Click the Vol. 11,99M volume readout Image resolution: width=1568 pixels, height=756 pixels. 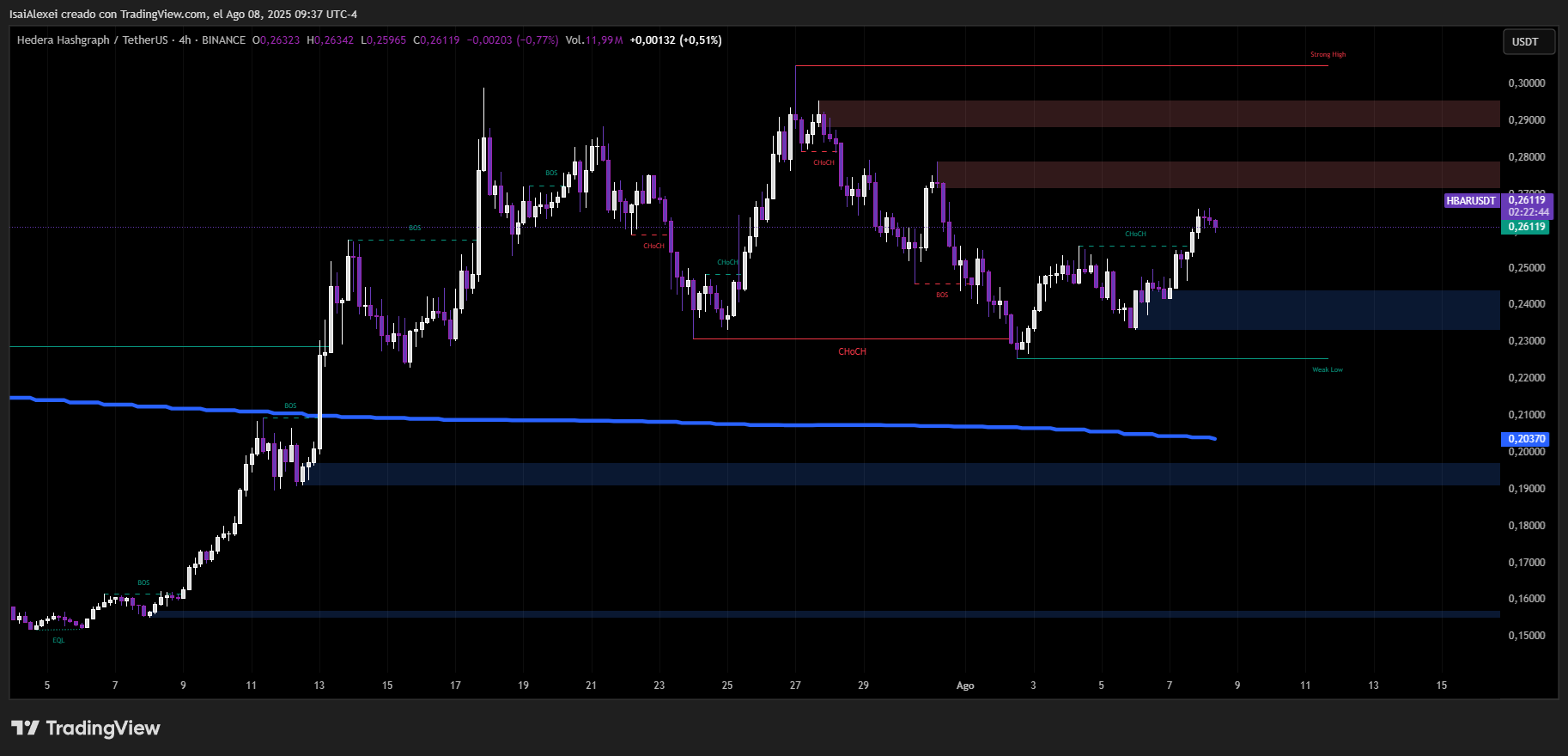tap(593, 40)
